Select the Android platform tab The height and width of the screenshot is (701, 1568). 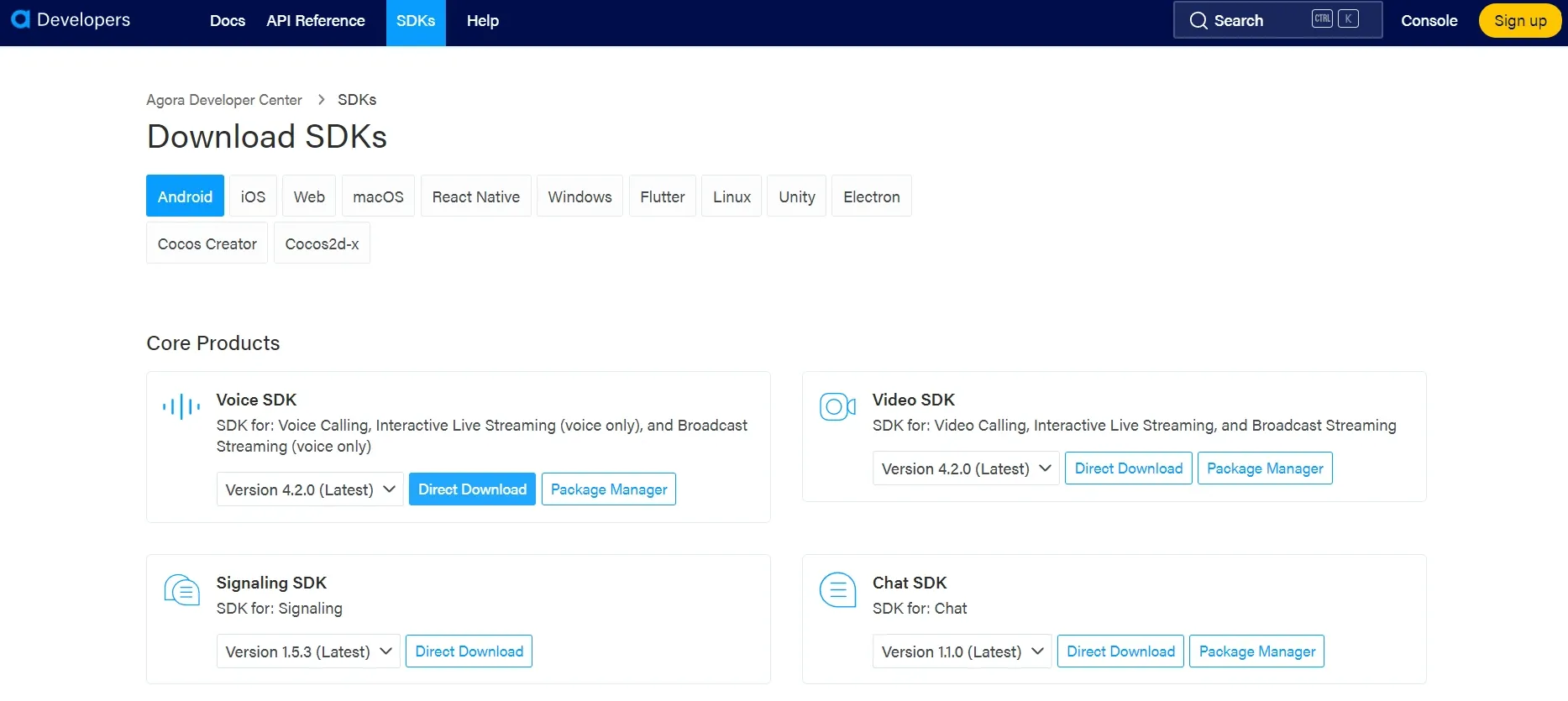[185, 196]
